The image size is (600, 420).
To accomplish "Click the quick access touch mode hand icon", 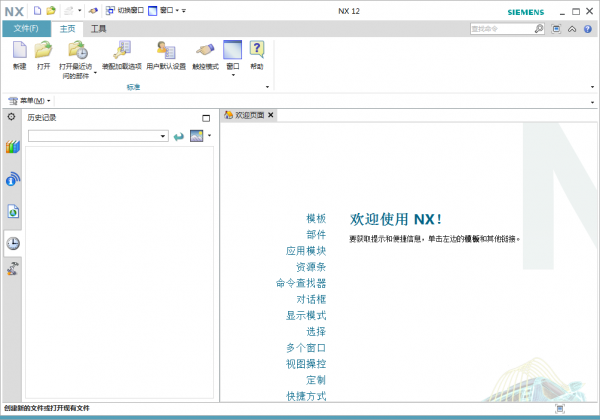I will 93,11.
